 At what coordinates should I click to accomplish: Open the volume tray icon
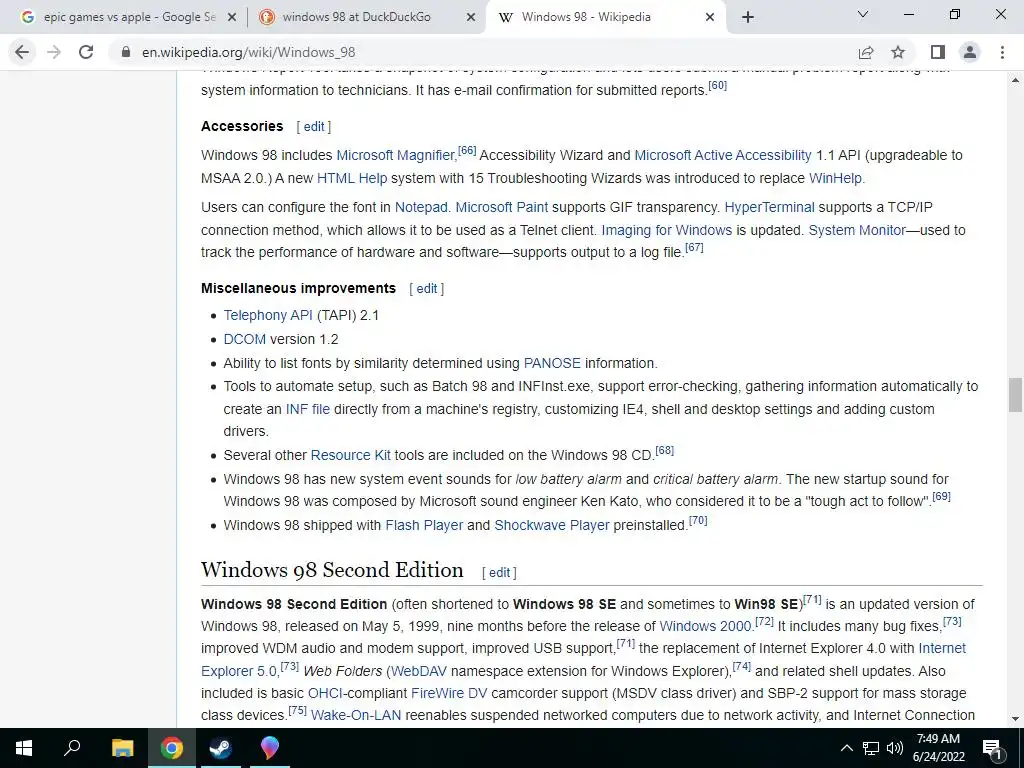pyautogui.click(x=895, y=748)
